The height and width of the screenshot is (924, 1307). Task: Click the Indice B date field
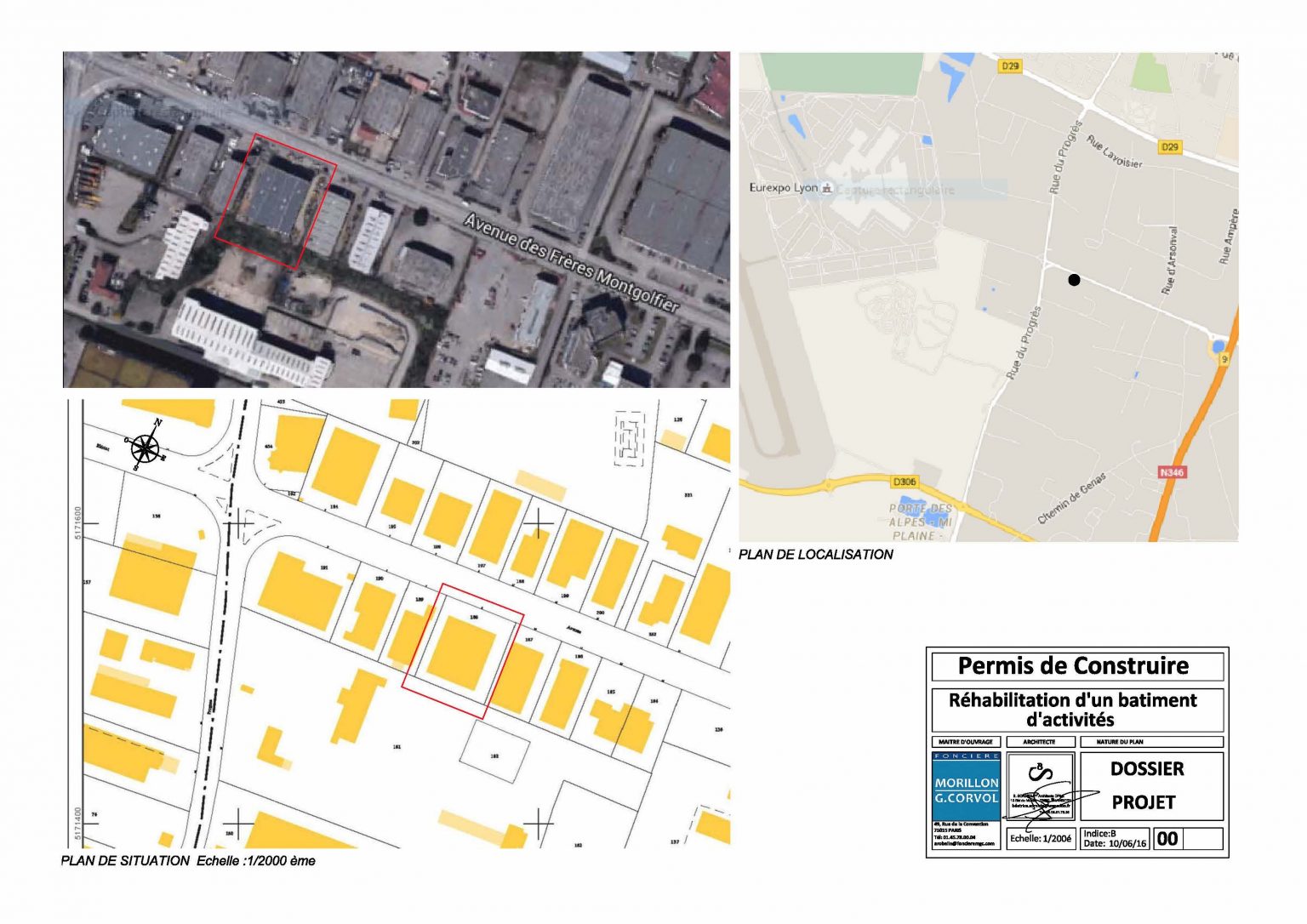tap(1115, 839)
